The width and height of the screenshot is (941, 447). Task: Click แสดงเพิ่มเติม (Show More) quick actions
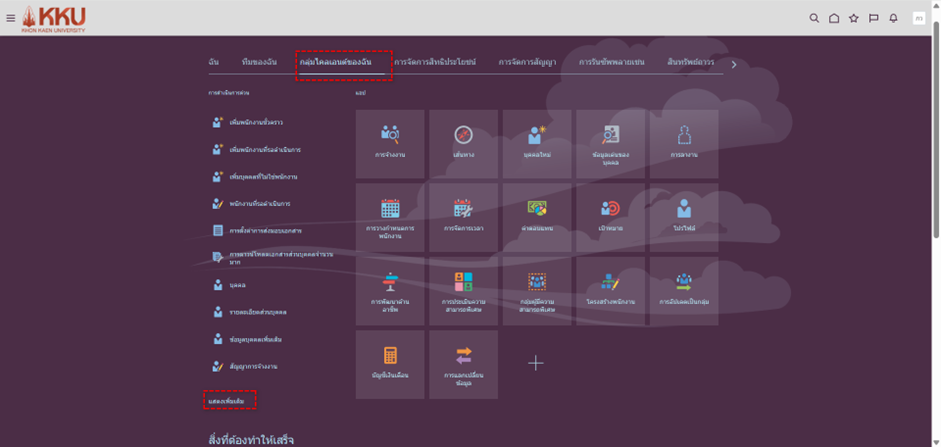pos(227,400)
